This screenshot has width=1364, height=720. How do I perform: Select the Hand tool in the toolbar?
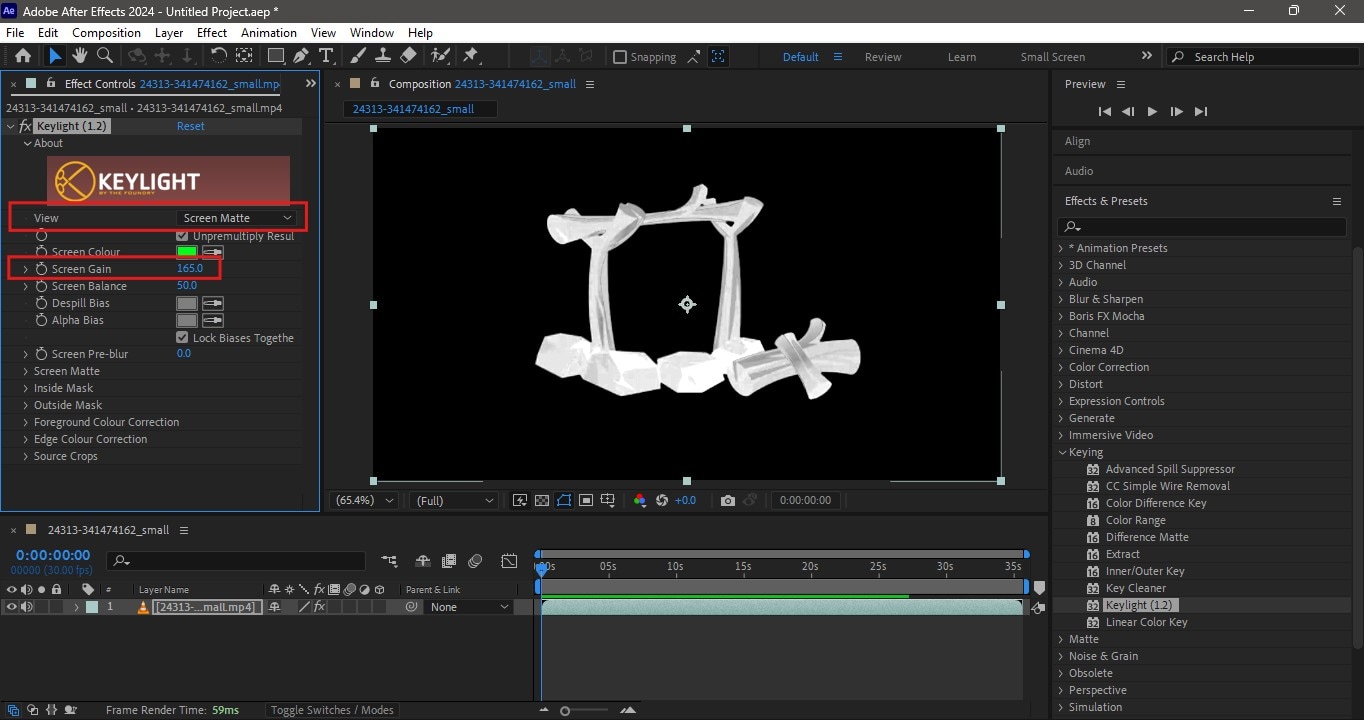pyautogui.click(x=80, y=56)
